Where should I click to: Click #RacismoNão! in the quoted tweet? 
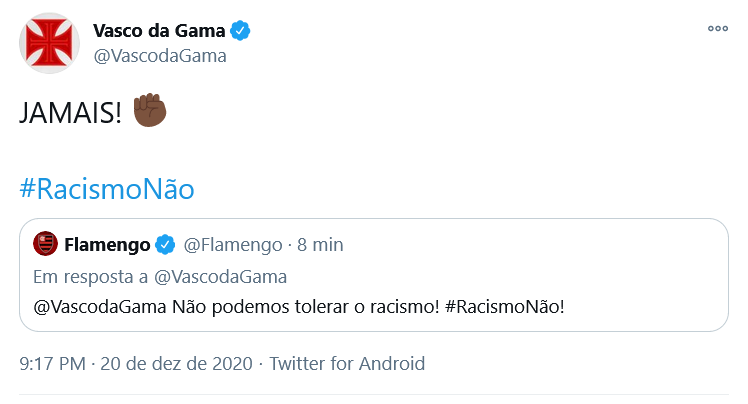[x=504, y=305]
